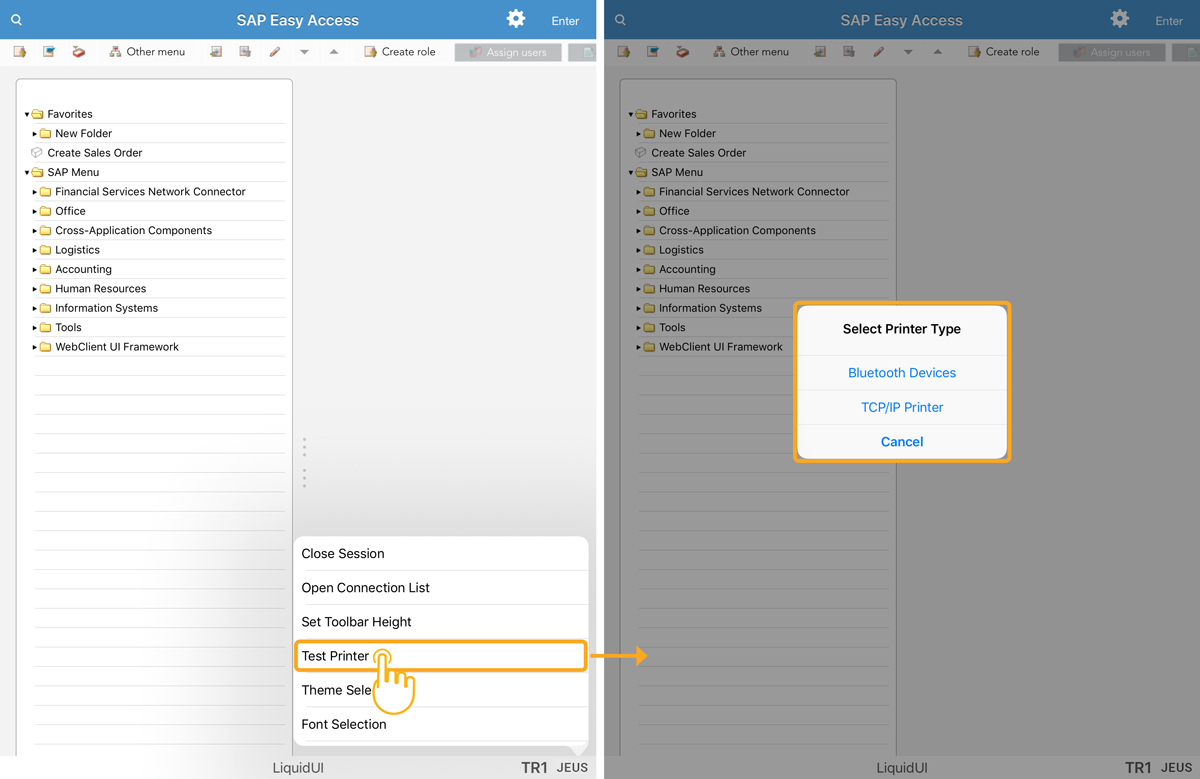This screenshot has width=1200, height=779.
Task: Select TCP/IP Printer option in dialog
Action: 902,407
